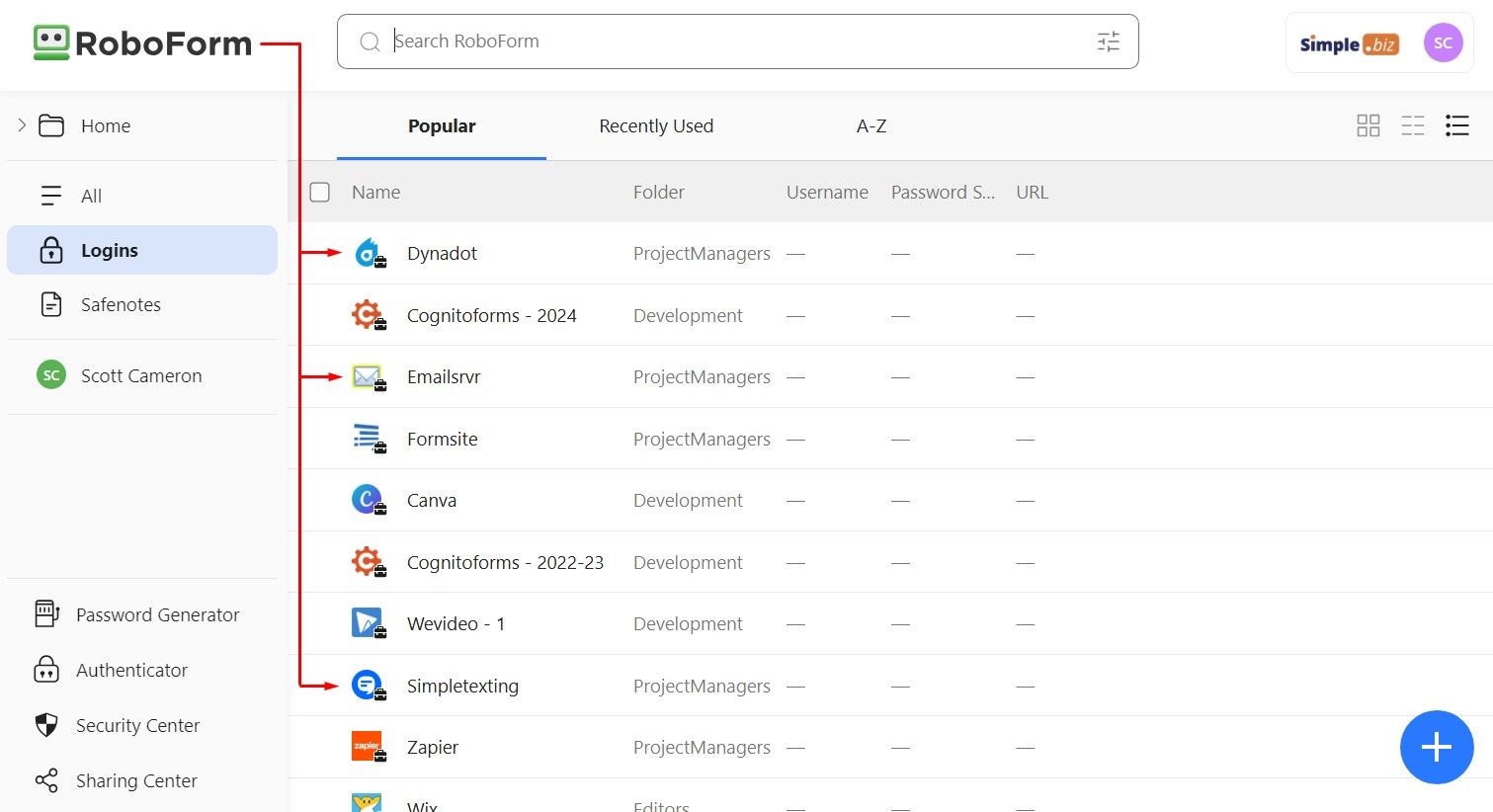1493x812 pixels.
Task: Click ProjectManagers folder in Zapier row
Action: click(x=702, y=748)
